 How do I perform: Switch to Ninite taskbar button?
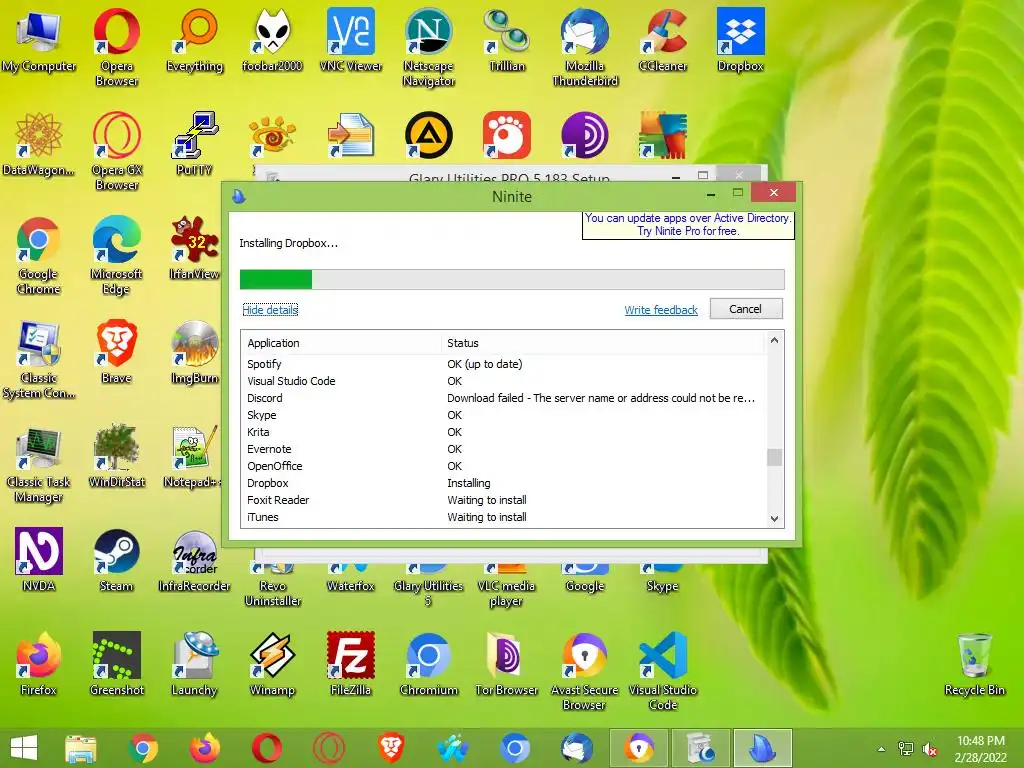coord(763,748)
